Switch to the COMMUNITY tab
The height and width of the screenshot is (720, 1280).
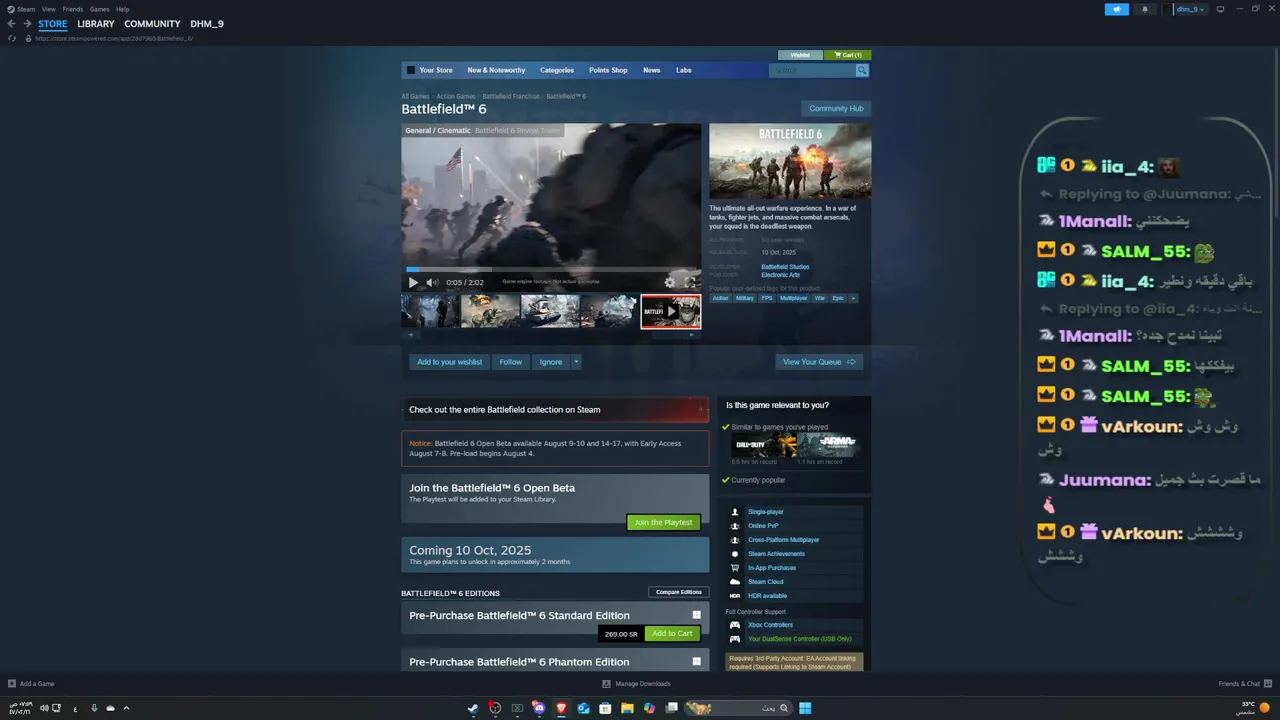152,24
